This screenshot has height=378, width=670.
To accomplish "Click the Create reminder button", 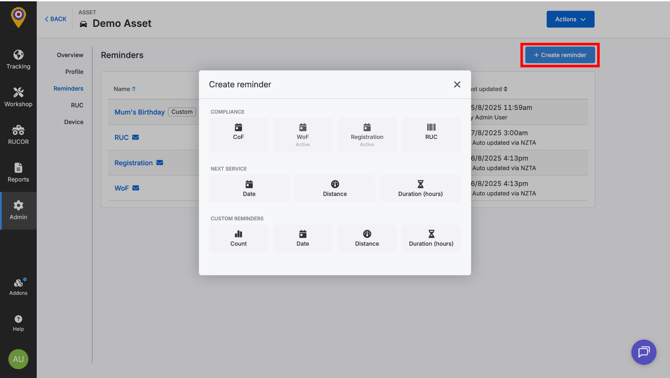I will 560,55.
